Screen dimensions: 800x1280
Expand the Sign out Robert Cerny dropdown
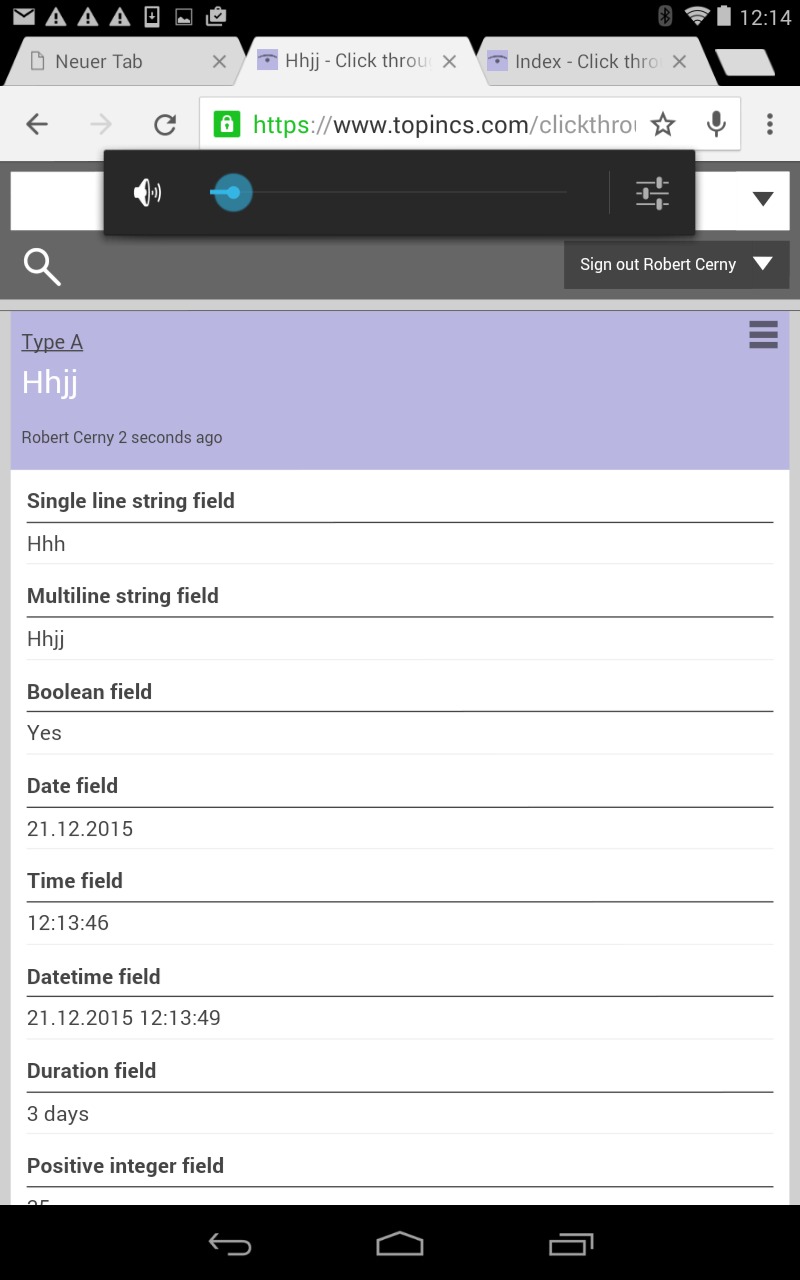pyautogui.click(x=762, y=264)
